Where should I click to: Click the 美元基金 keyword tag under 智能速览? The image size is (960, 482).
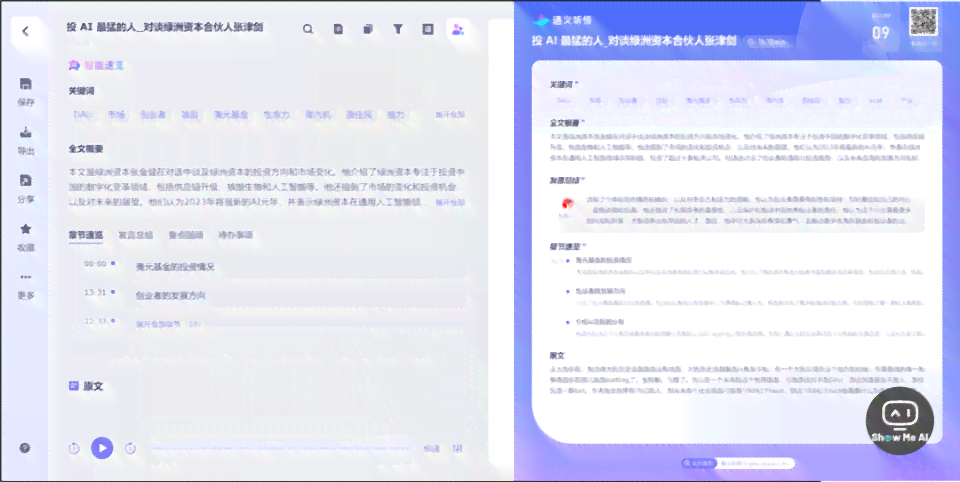coord(231,115)
